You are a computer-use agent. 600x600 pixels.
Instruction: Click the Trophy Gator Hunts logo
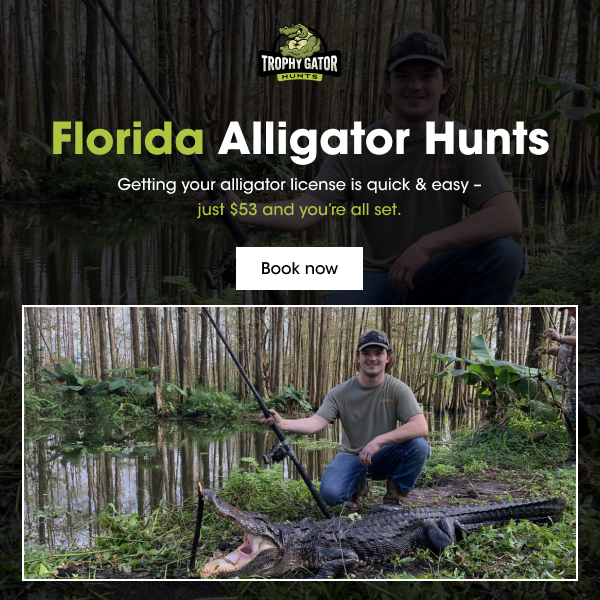coord(300,52)
